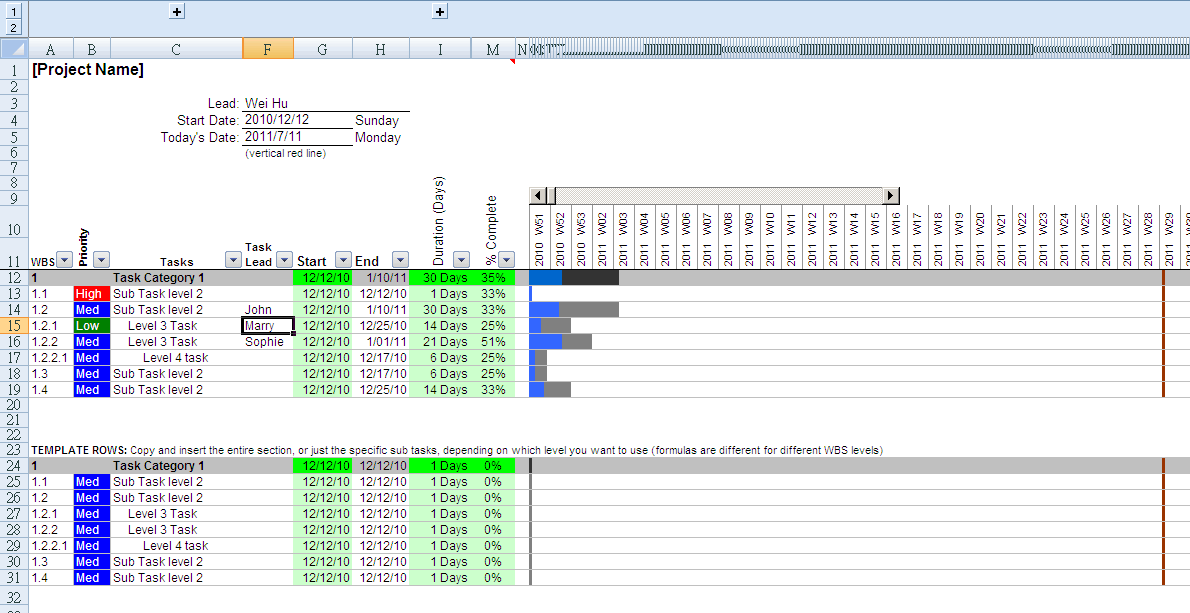Open the % Complete filter dropdown
The image size is (1190, 613).
506,260
